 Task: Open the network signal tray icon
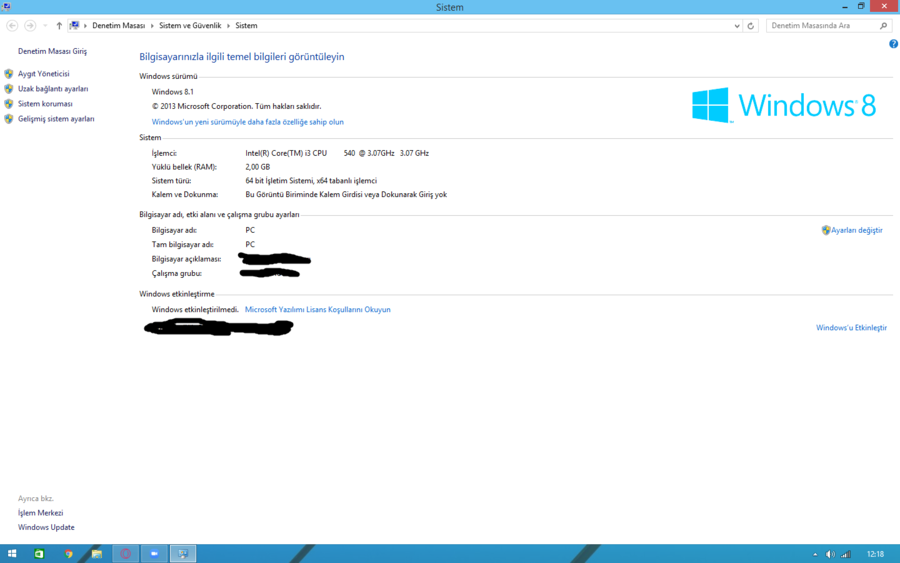[846, 554]
